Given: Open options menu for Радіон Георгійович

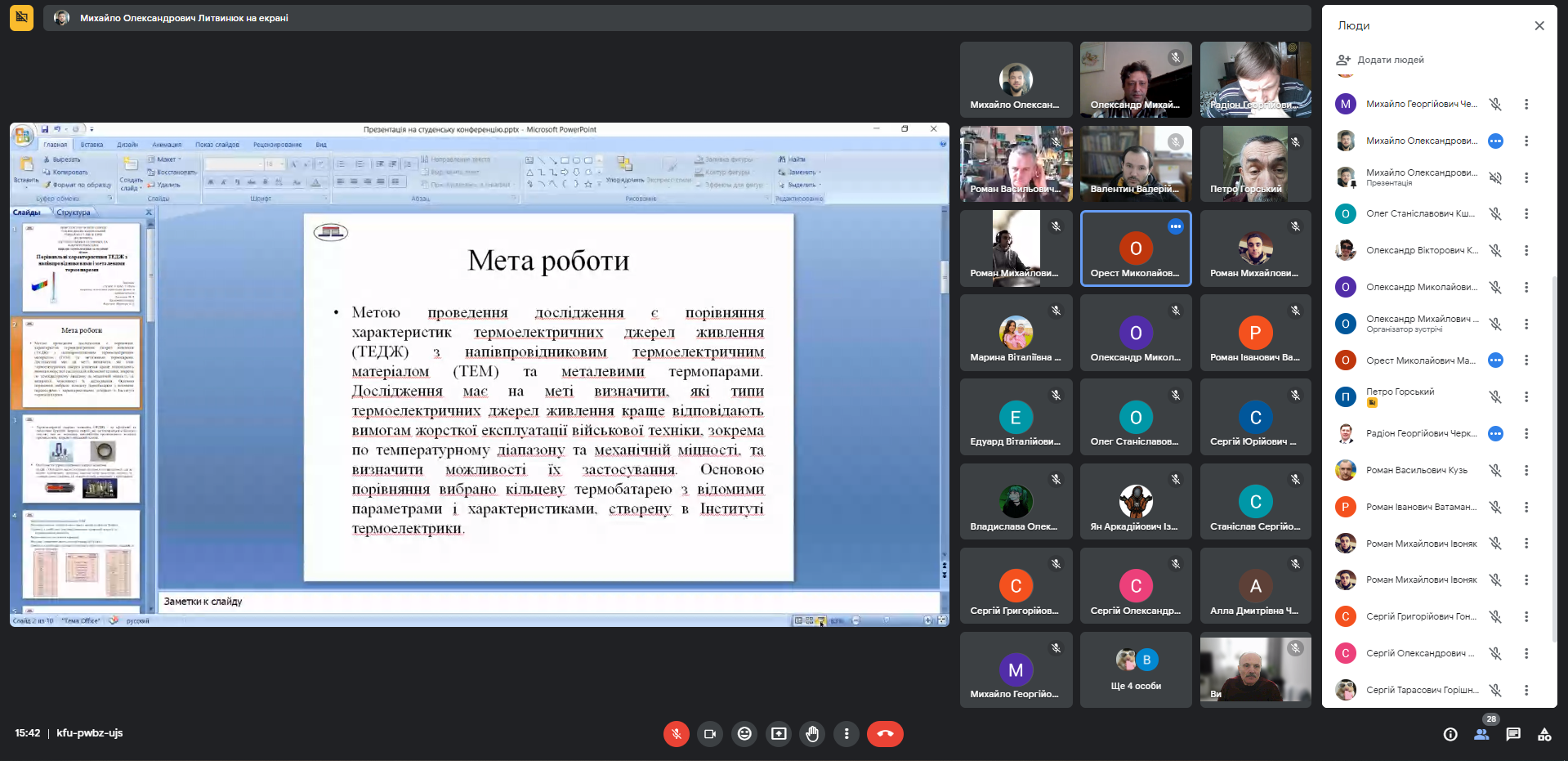Looking at the screenshot, I should point(1526,433).
